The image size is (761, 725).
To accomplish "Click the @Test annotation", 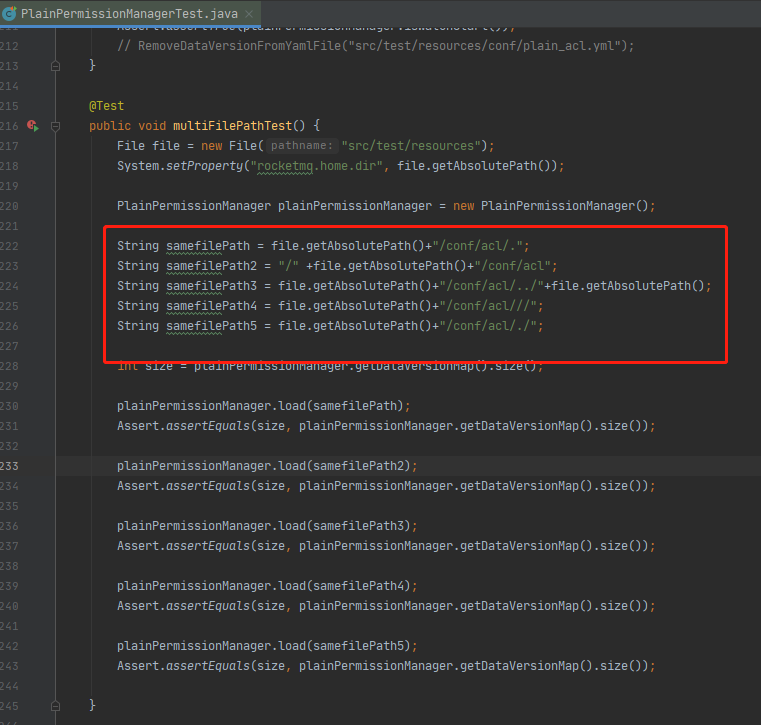I will pos(106,106).
